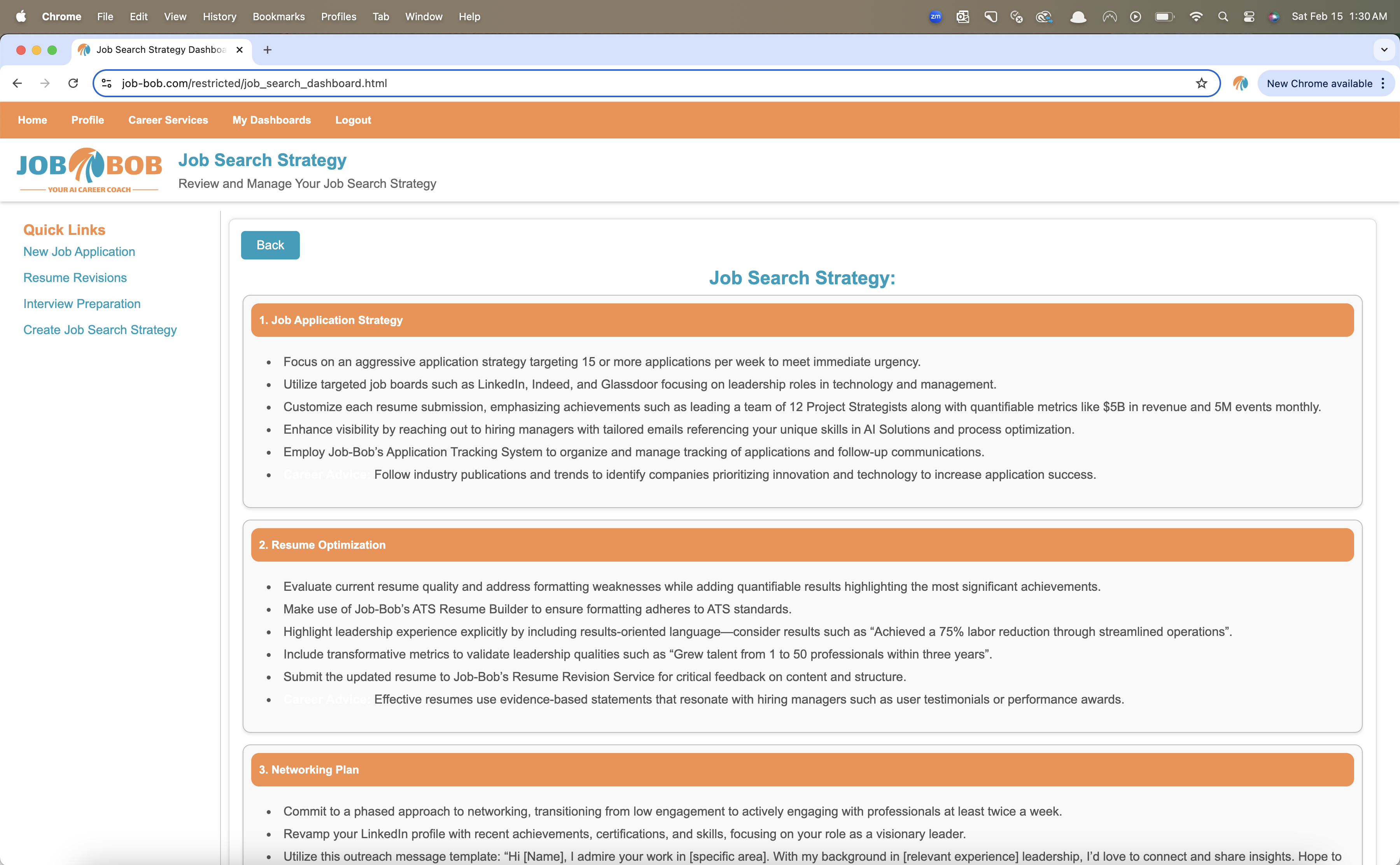Click Logout in the navigation bar
Viewport: 1400px width, 865px height.
[x=353, y=120]
